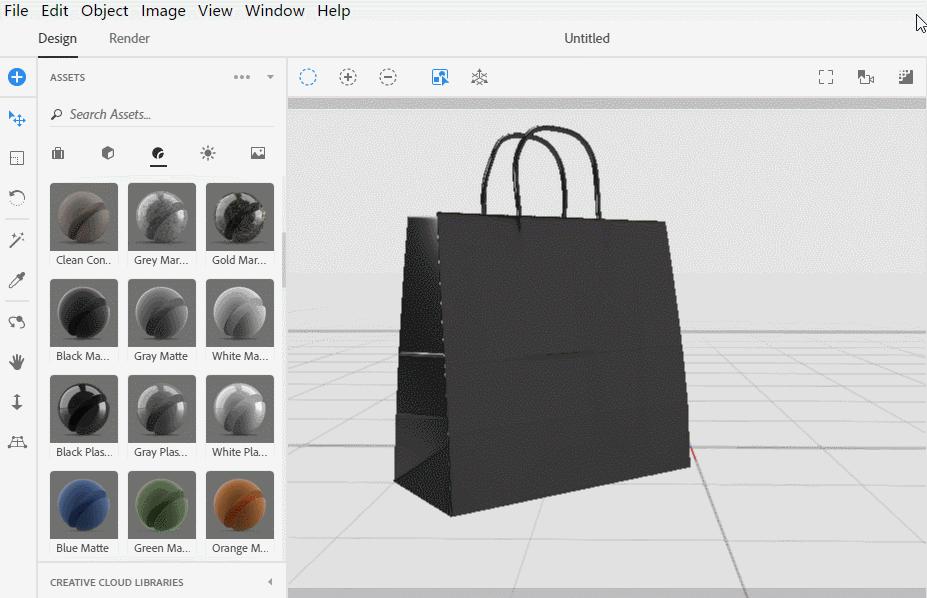Switch to the Render tab

pyautogui.click(x=128, y=38)
